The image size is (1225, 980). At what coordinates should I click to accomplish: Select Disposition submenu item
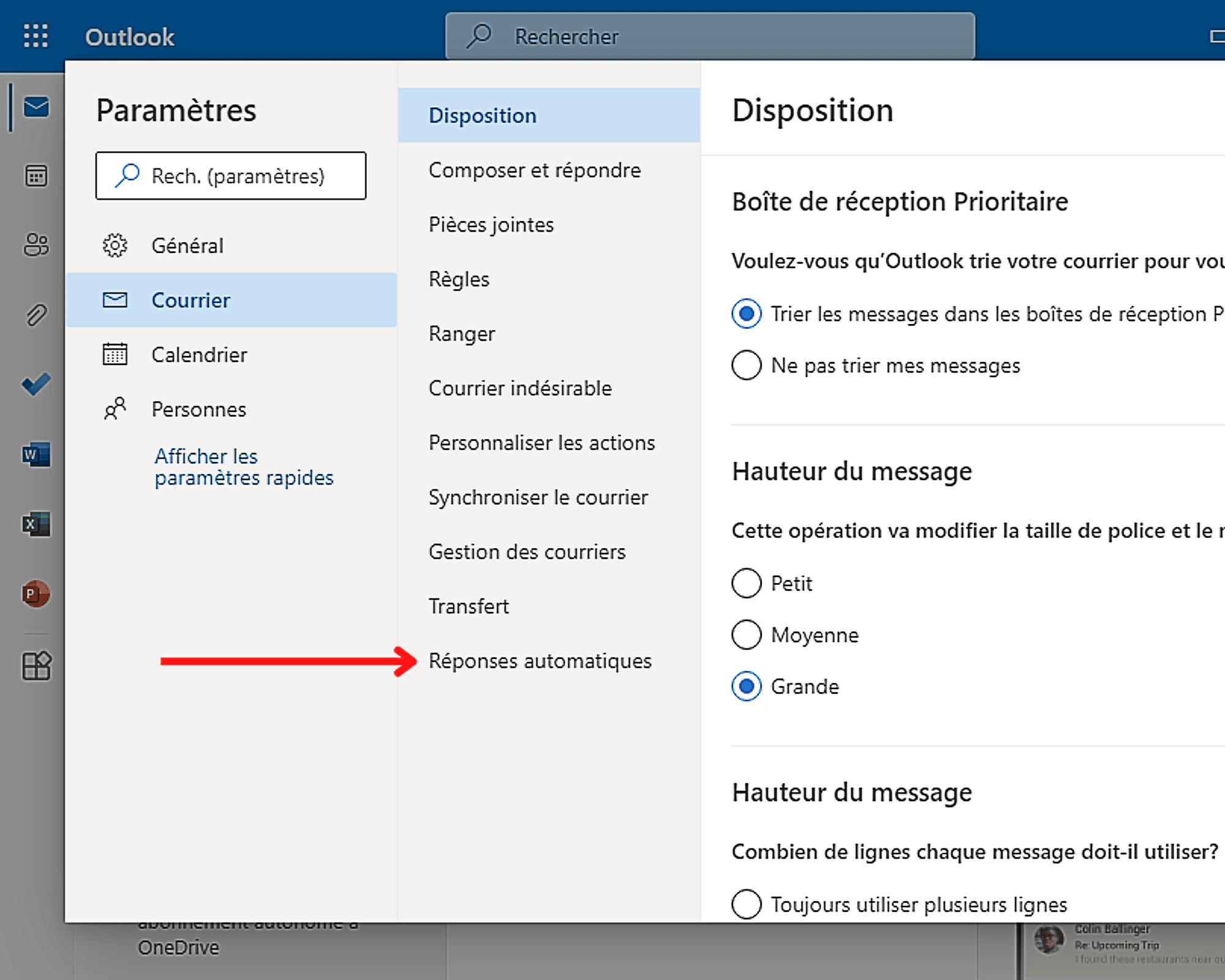point(549,115)
